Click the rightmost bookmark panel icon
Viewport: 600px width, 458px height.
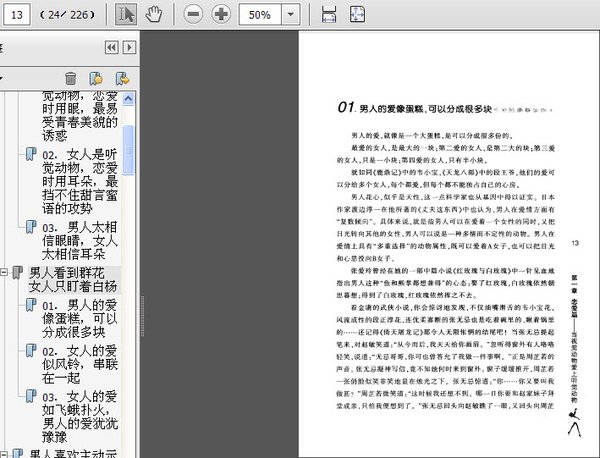click(x=121, y=78)
